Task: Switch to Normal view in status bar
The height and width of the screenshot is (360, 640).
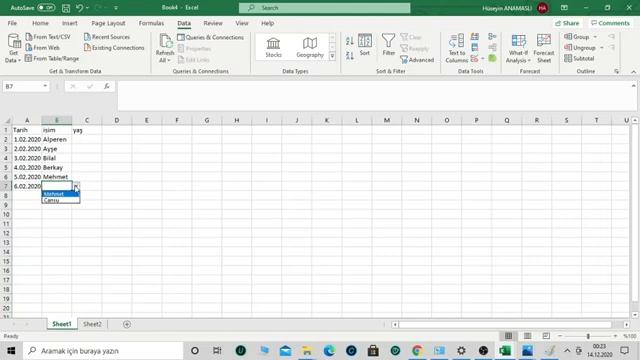Action: coord(509,336)
